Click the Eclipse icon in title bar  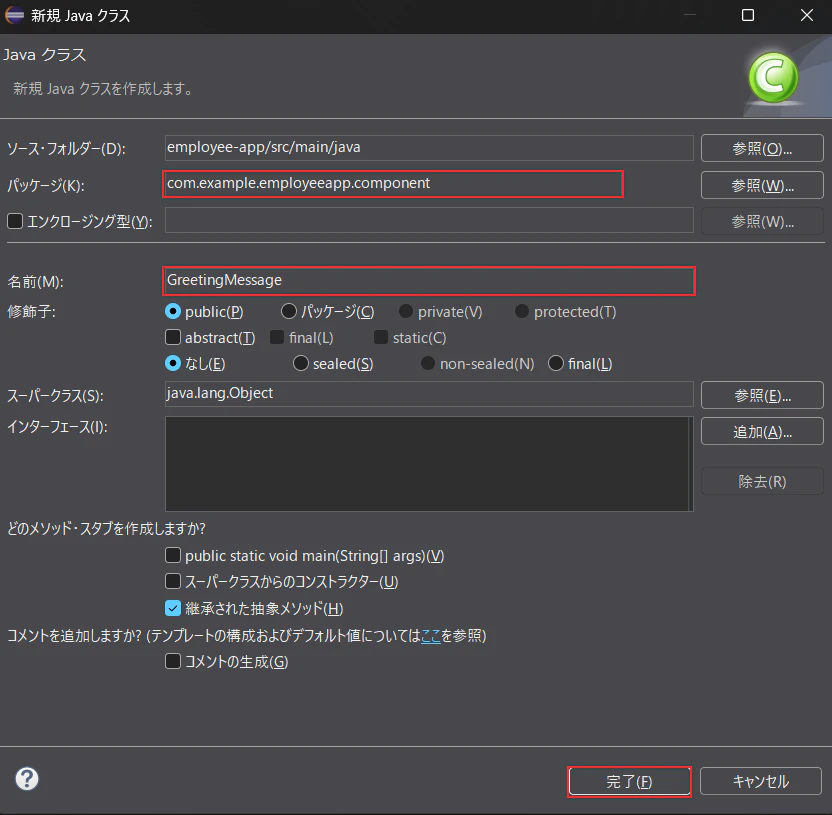[14, 15]
